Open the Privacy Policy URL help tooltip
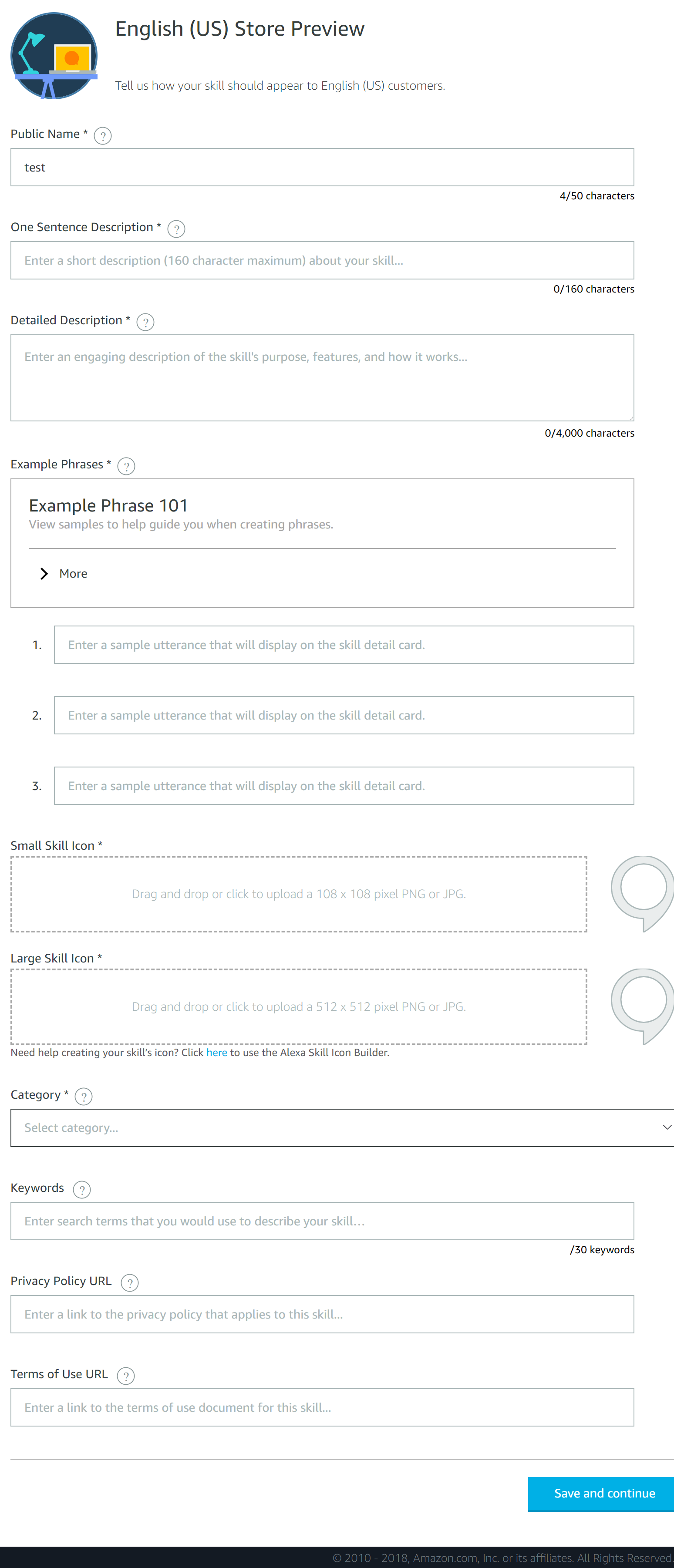The height and width of the screenshot is (1568, 674). (130, 1282)
